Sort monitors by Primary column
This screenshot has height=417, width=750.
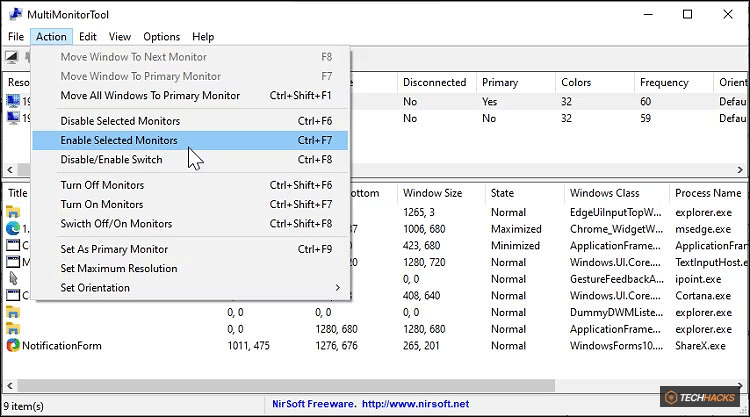click(x=516, y=82)
